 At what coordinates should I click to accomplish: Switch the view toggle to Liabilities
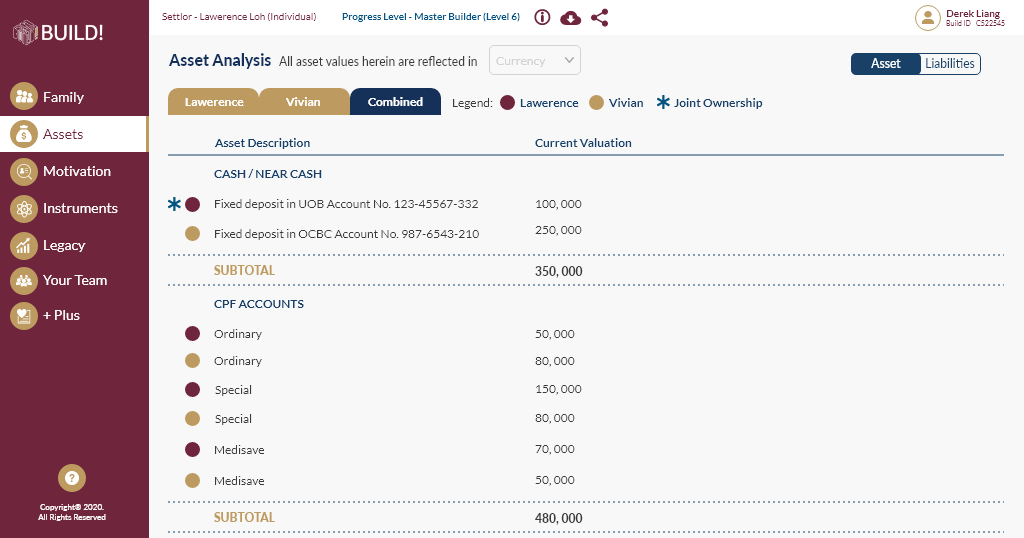tap(949, 64)
